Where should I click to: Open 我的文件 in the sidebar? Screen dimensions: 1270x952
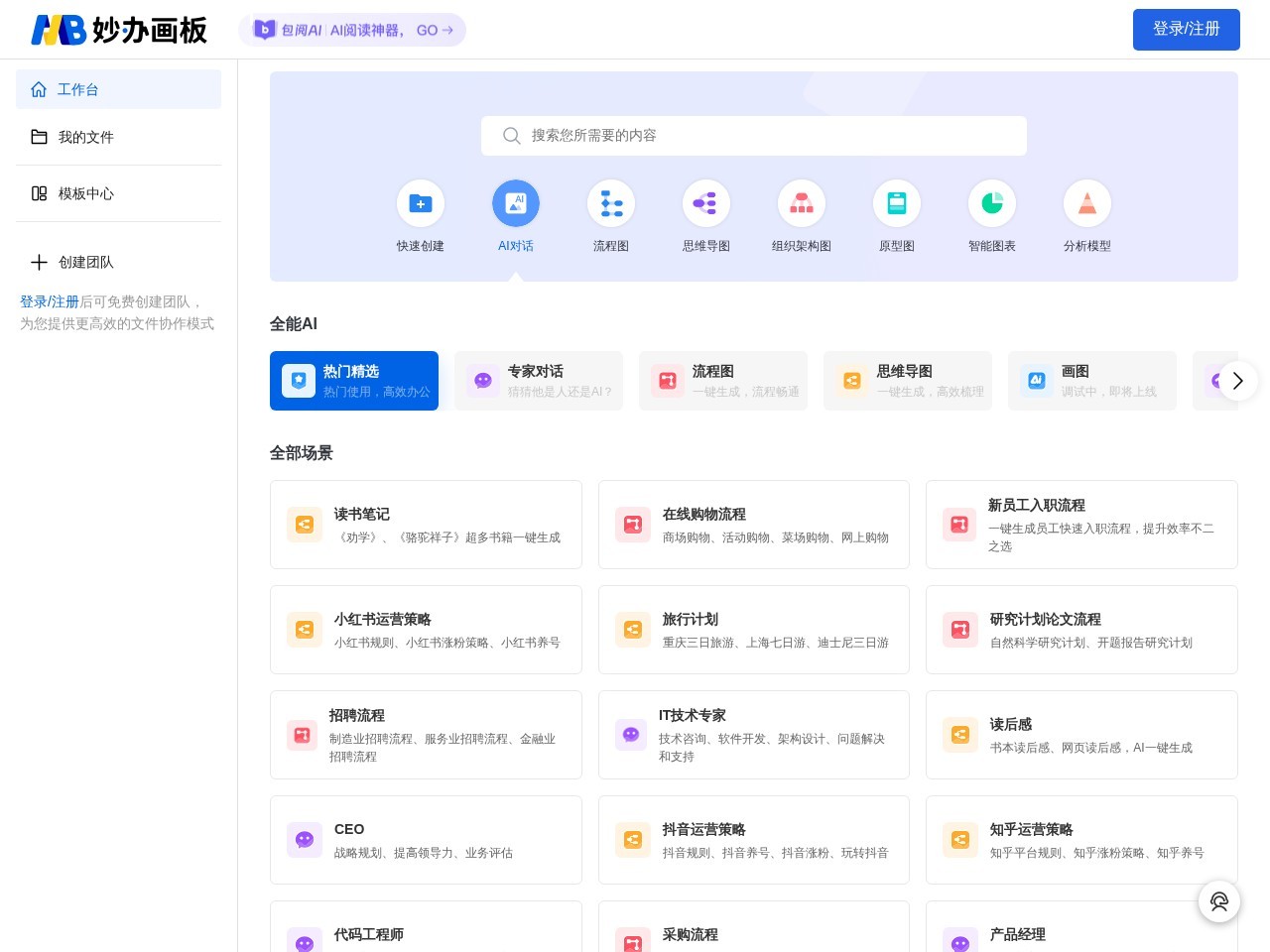[x=119, y=137]
